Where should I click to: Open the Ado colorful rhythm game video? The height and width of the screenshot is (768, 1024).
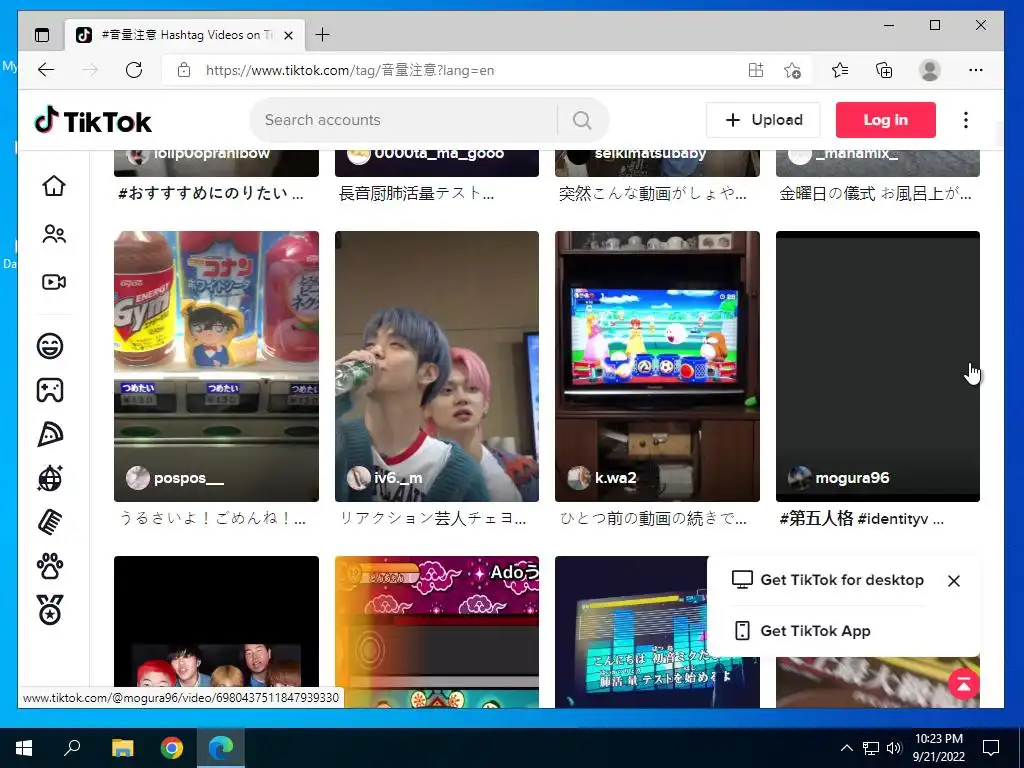tap(437, 632)
